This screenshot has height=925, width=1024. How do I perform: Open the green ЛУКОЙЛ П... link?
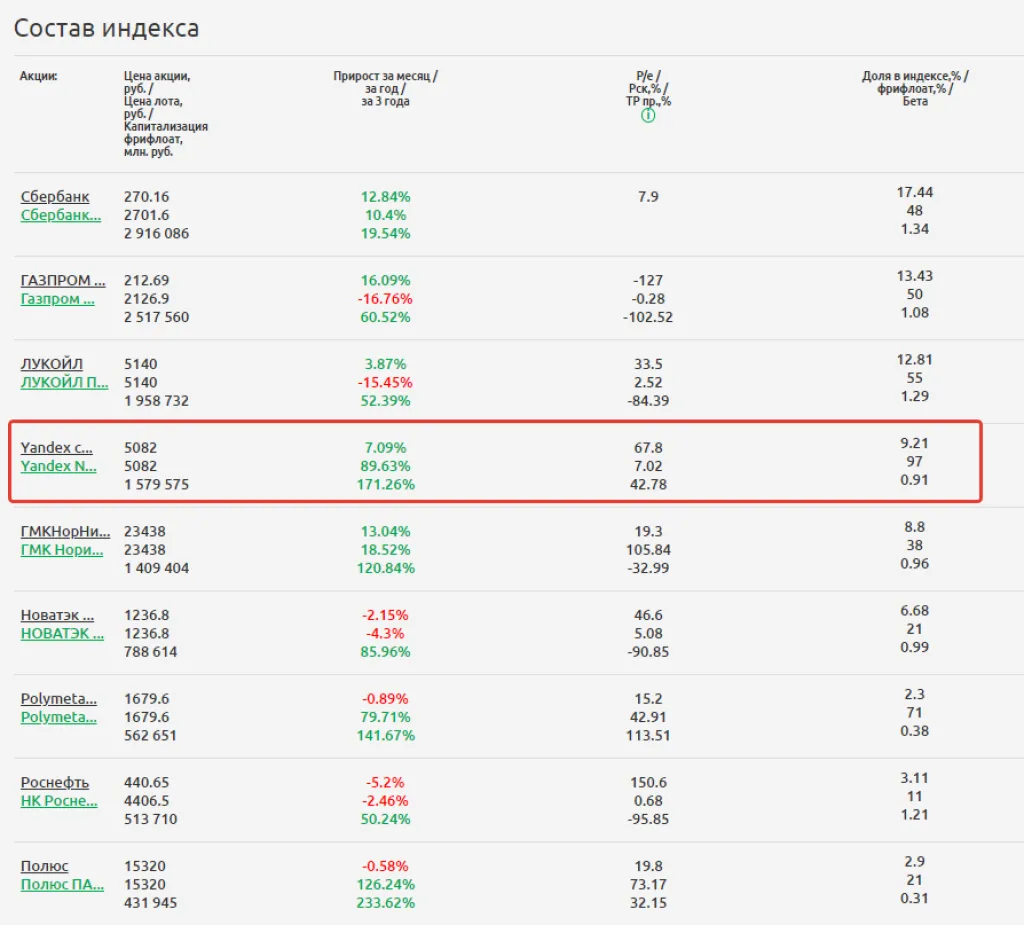(x=64, y=382)
